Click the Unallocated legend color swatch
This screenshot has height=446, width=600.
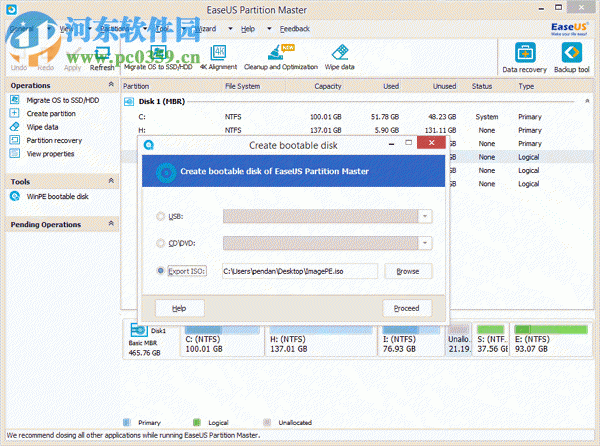click(x=267, y=422)
